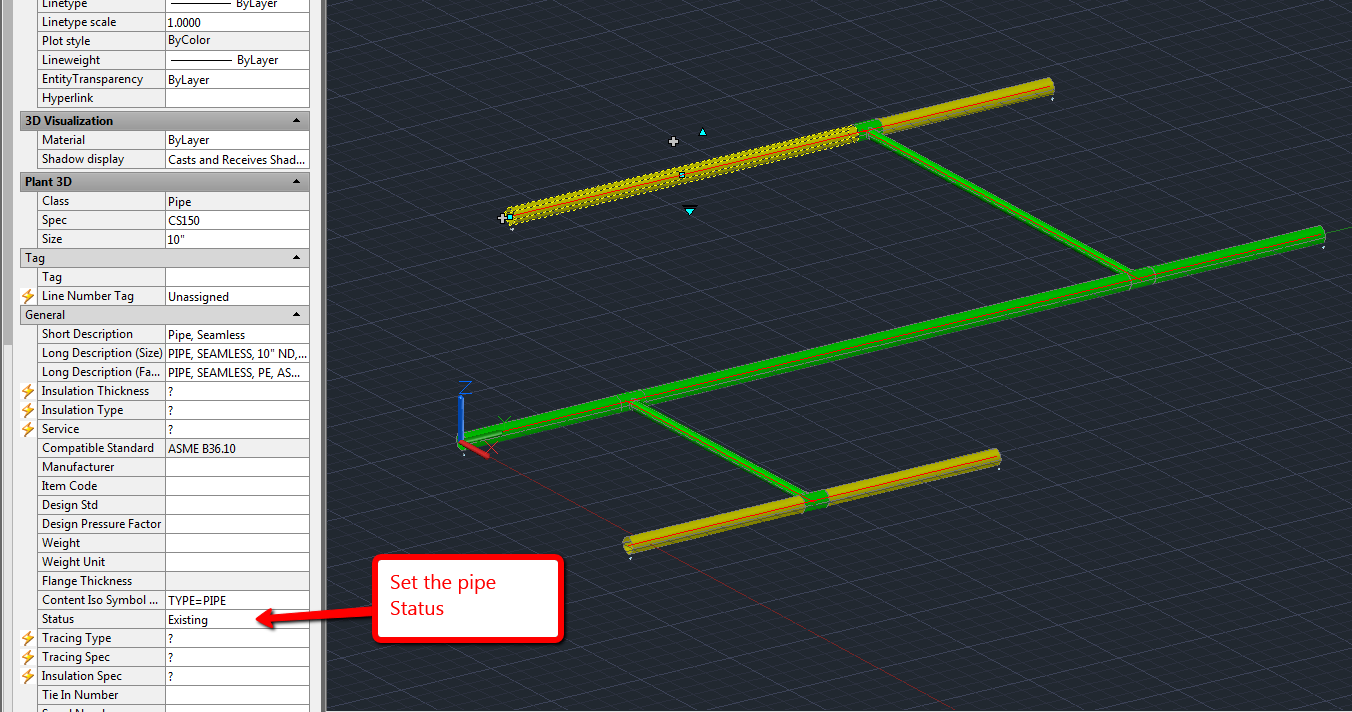This screenshot has height=712, width=1352.
Task: Click the Linetype scale 1.0000 field
Action: (237, 22)
